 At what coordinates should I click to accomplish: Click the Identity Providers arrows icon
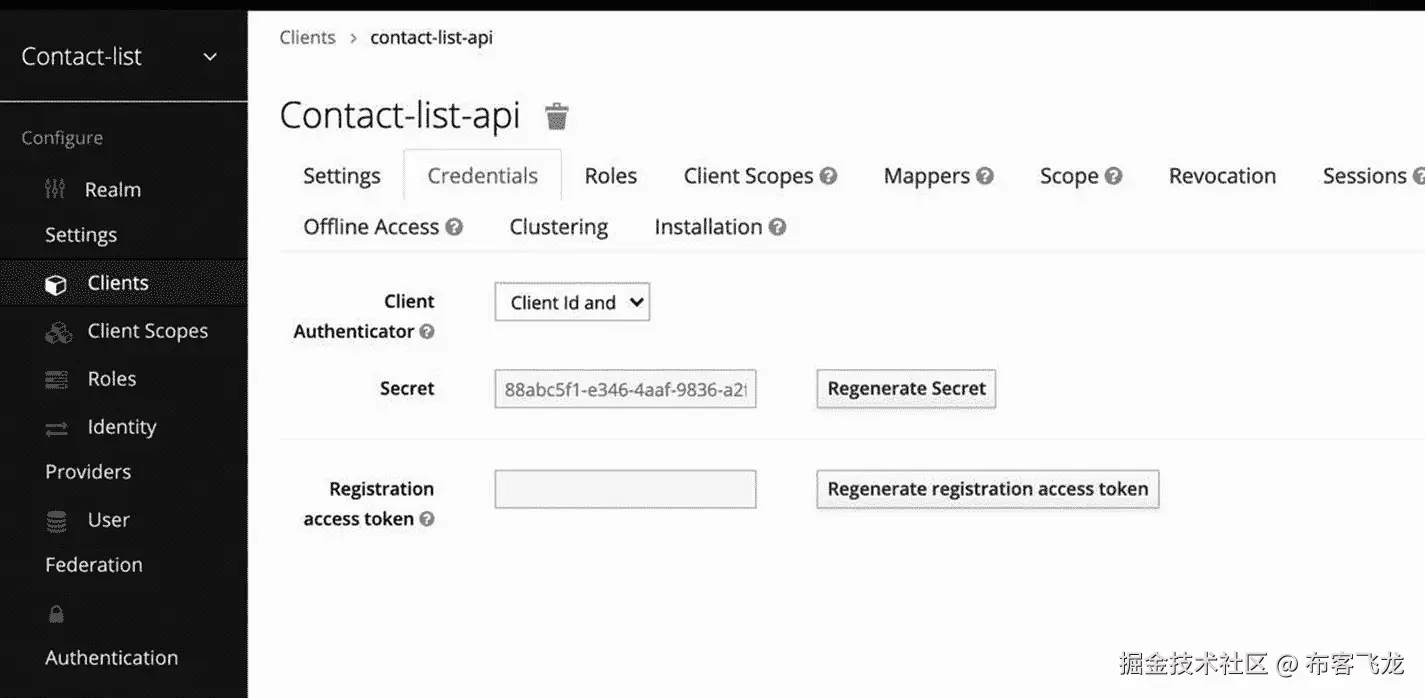[57, 428]
